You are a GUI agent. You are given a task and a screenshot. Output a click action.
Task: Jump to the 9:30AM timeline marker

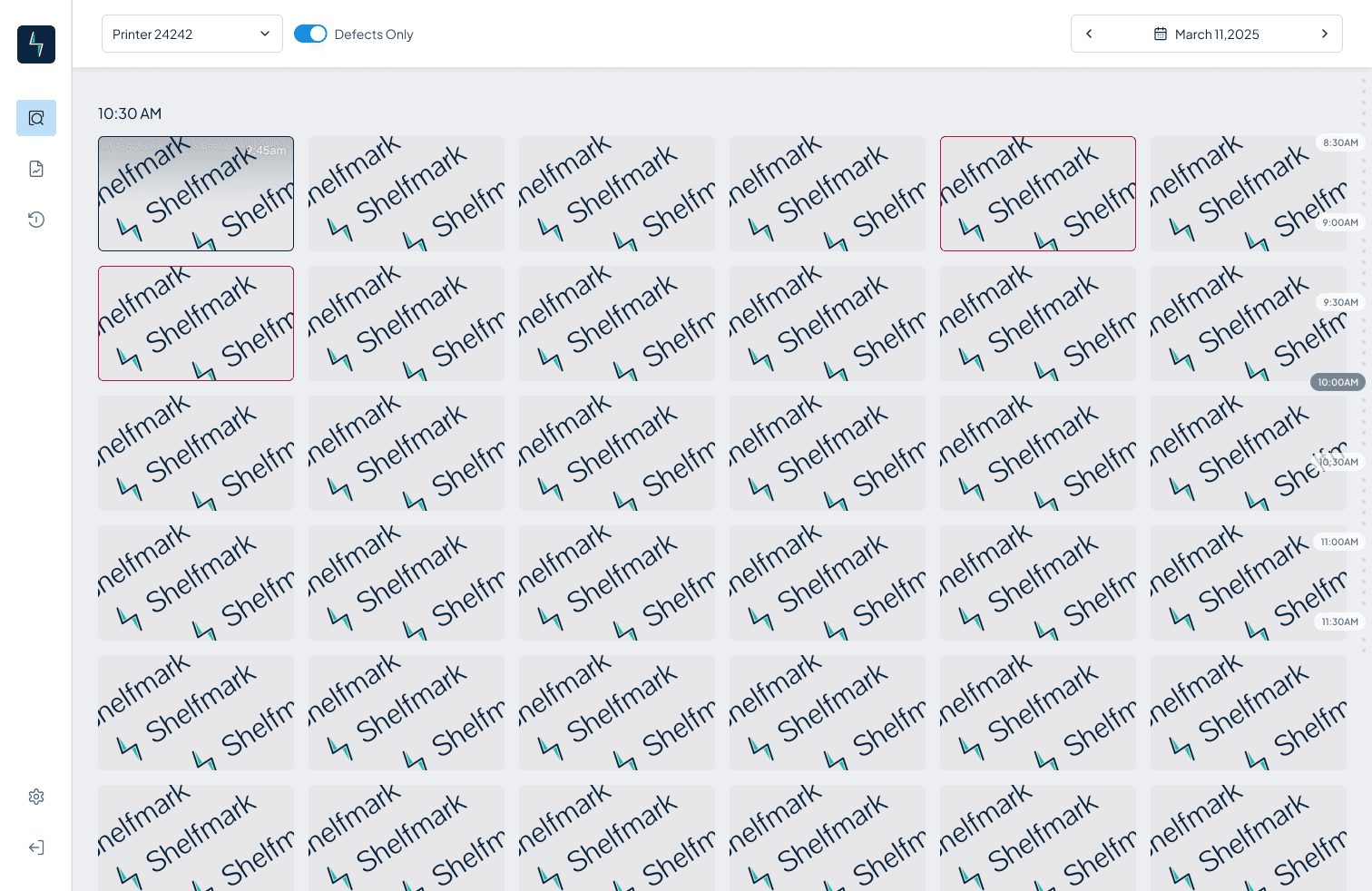pyautogui.click(x=1340, y=302)
